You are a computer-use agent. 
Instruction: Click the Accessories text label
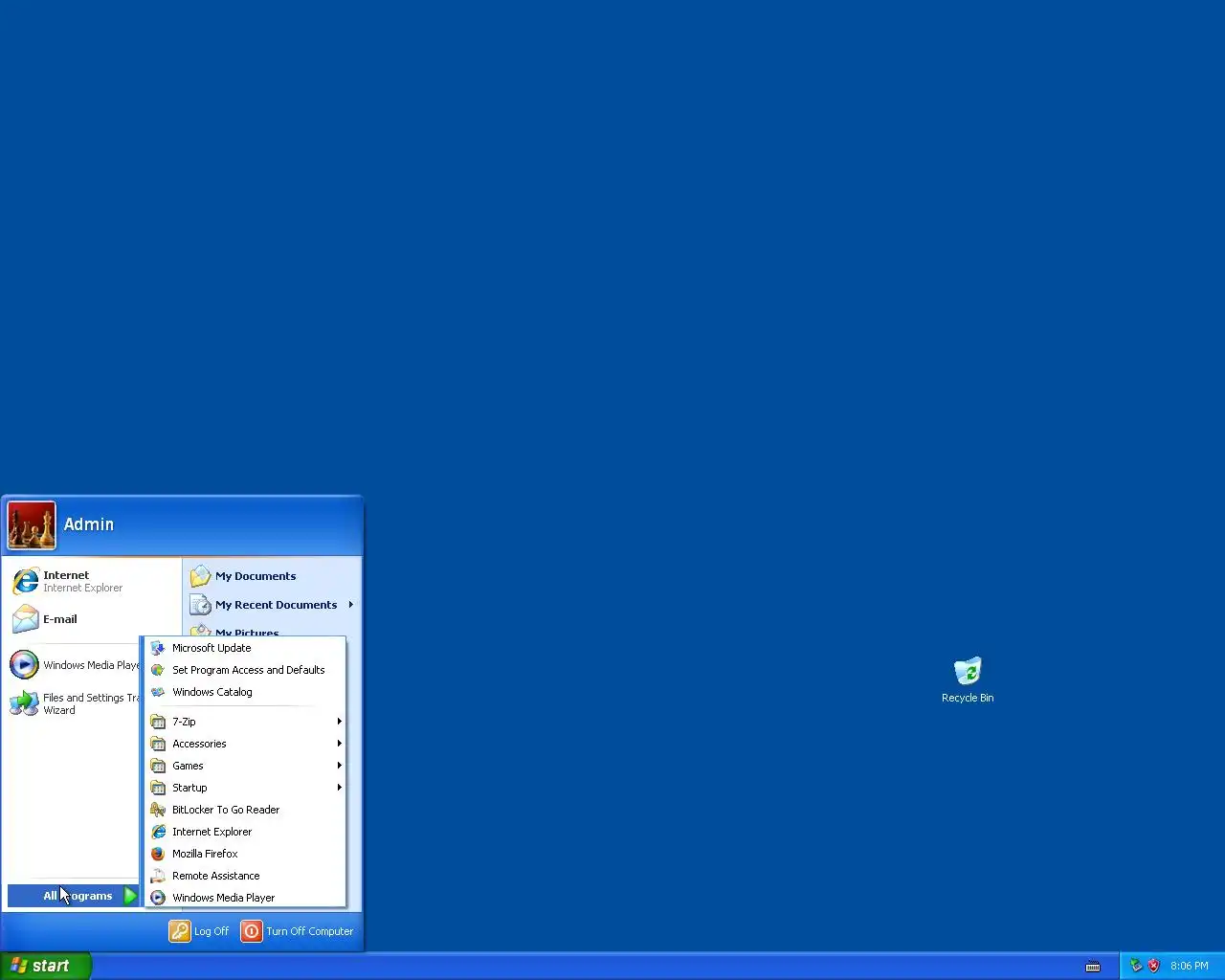tap(199, 744)
